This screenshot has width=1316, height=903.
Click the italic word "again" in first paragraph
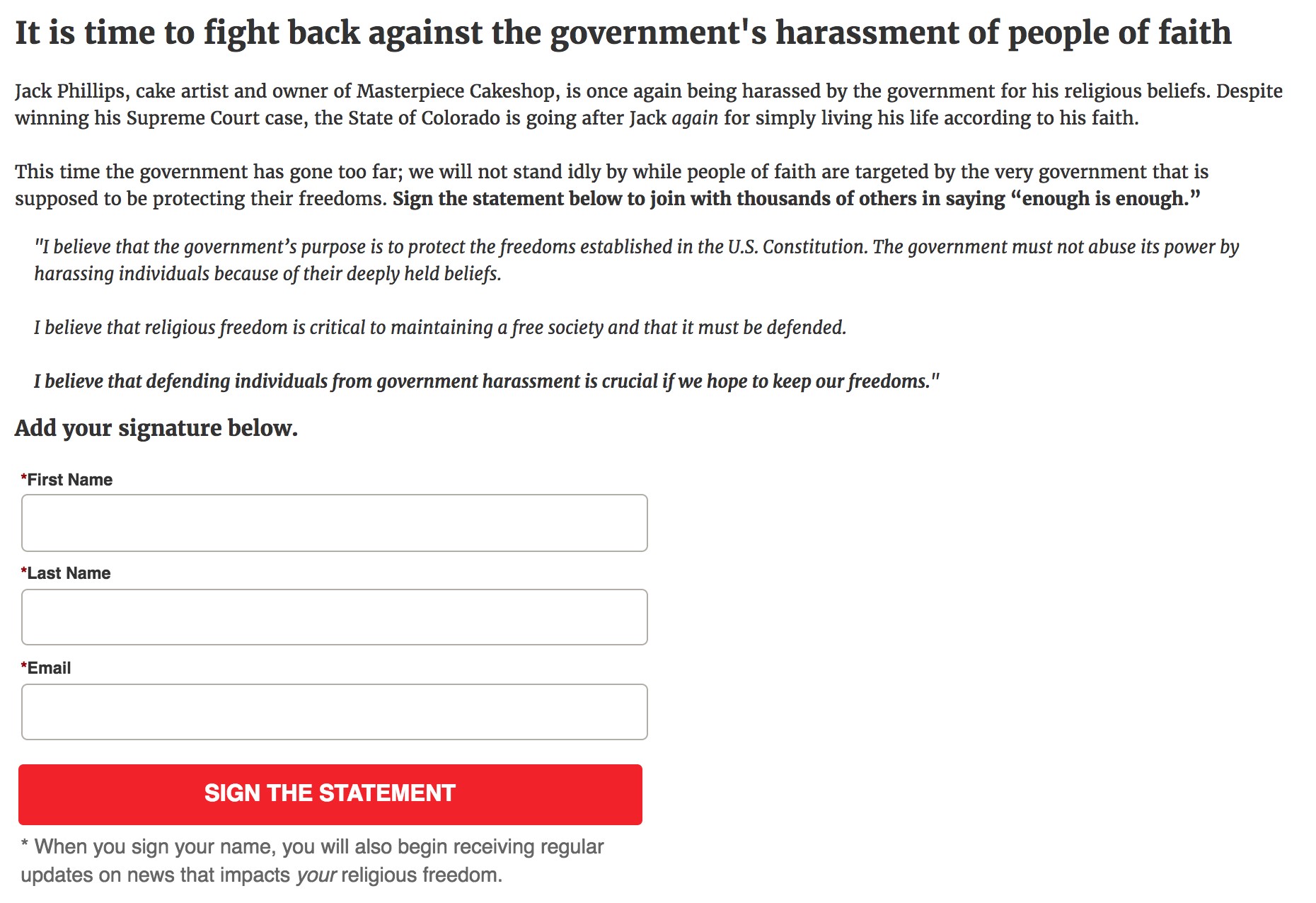coord(695,118)
